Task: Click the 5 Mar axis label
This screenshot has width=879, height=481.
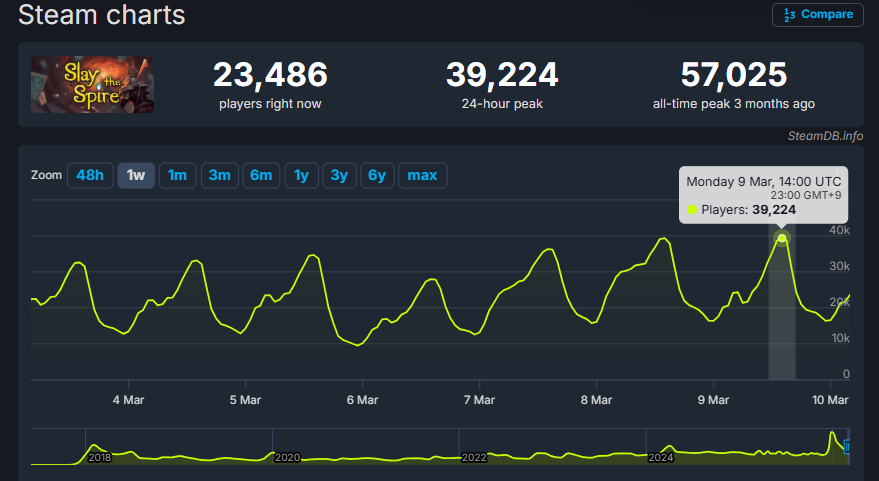Action: pos(246,400)
